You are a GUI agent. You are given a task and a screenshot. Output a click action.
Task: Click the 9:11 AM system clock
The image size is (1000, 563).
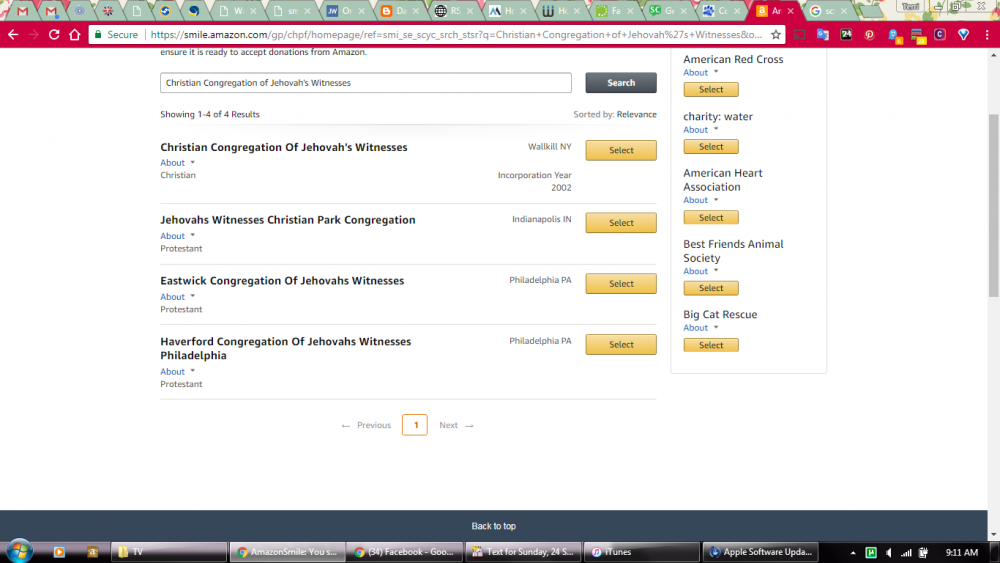[x=962, y=552]
